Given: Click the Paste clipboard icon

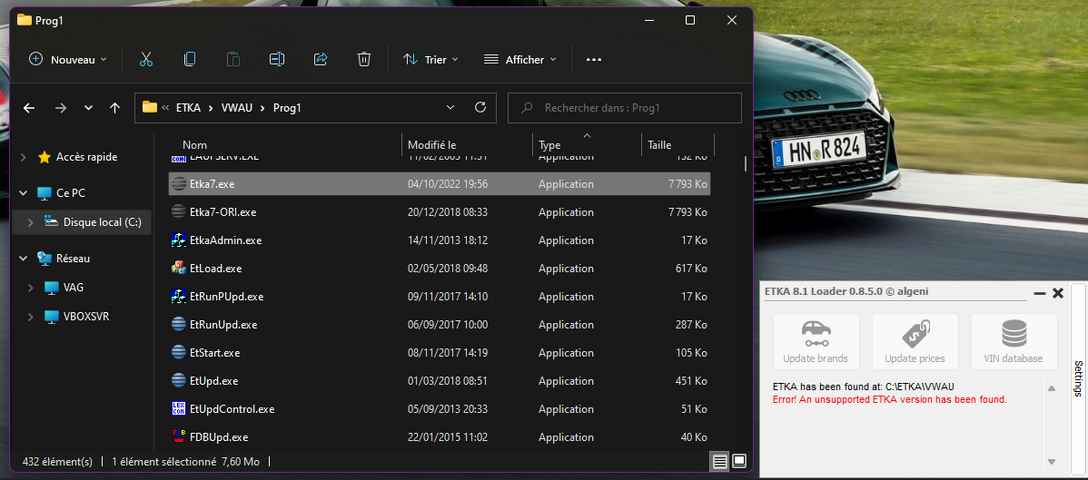Looking at the screenshot, I should 233,60.
